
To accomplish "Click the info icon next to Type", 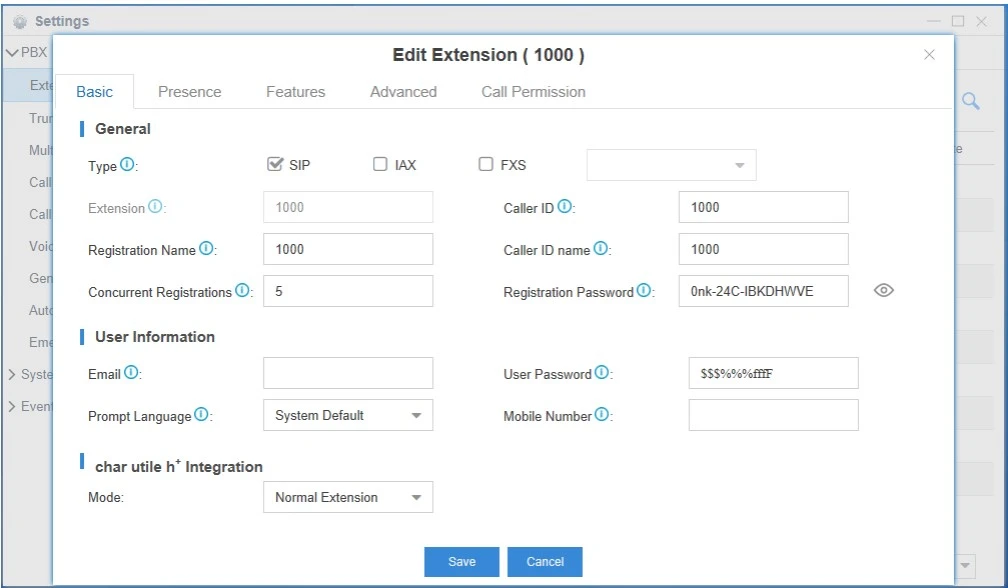I will coord(127,165).
